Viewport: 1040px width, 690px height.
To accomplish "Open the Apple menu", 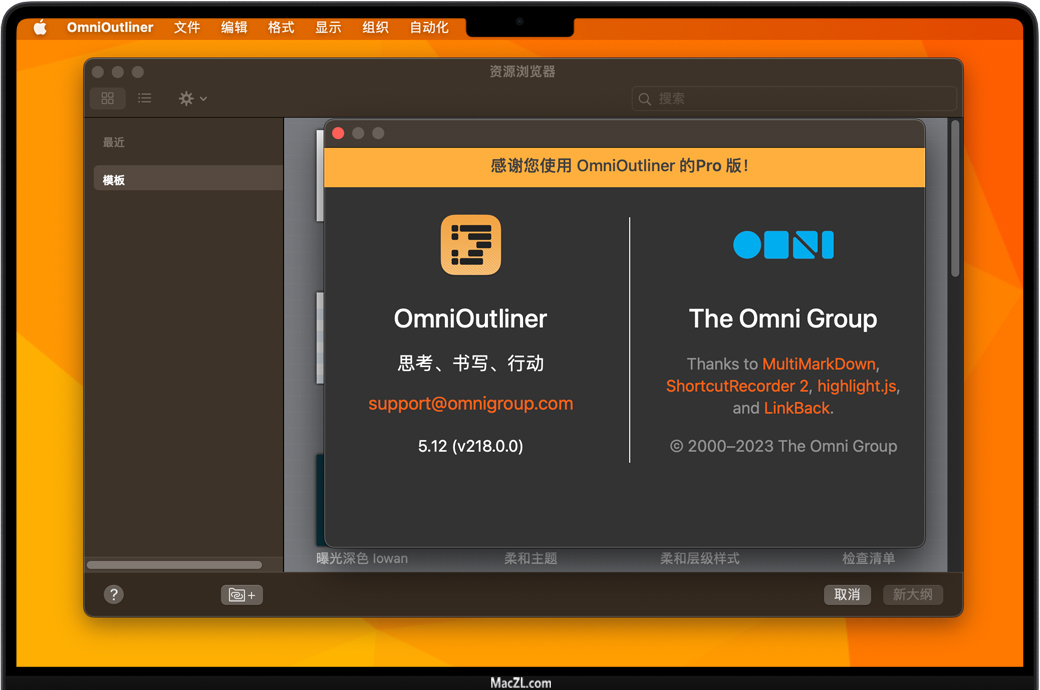I will pos(40,27).
